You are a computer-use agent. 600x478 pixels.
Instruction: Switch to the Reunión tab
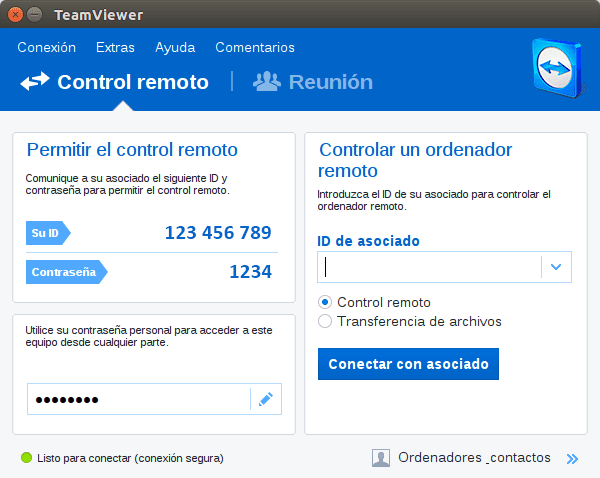[x=313, y=82]
